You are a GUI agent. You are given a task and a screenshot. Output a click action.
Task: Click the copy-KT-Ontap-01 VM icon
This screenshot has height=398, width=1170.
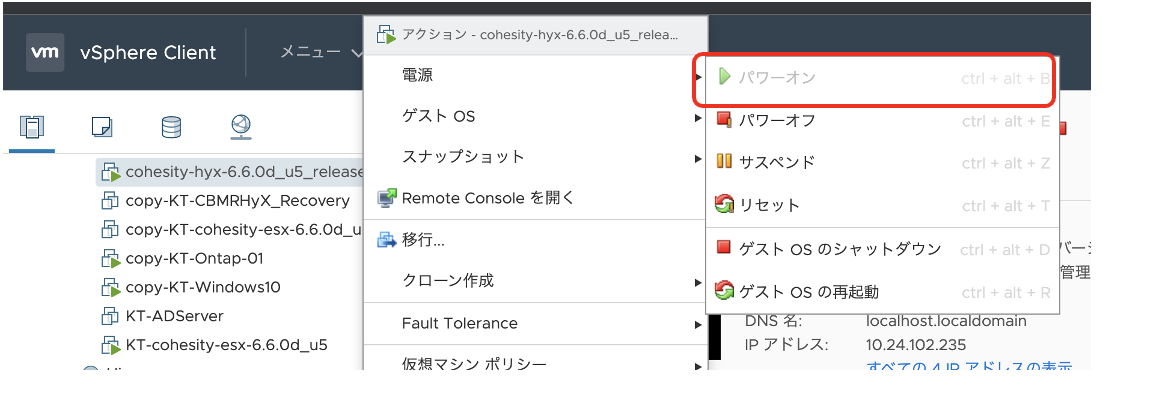(110, 259)
